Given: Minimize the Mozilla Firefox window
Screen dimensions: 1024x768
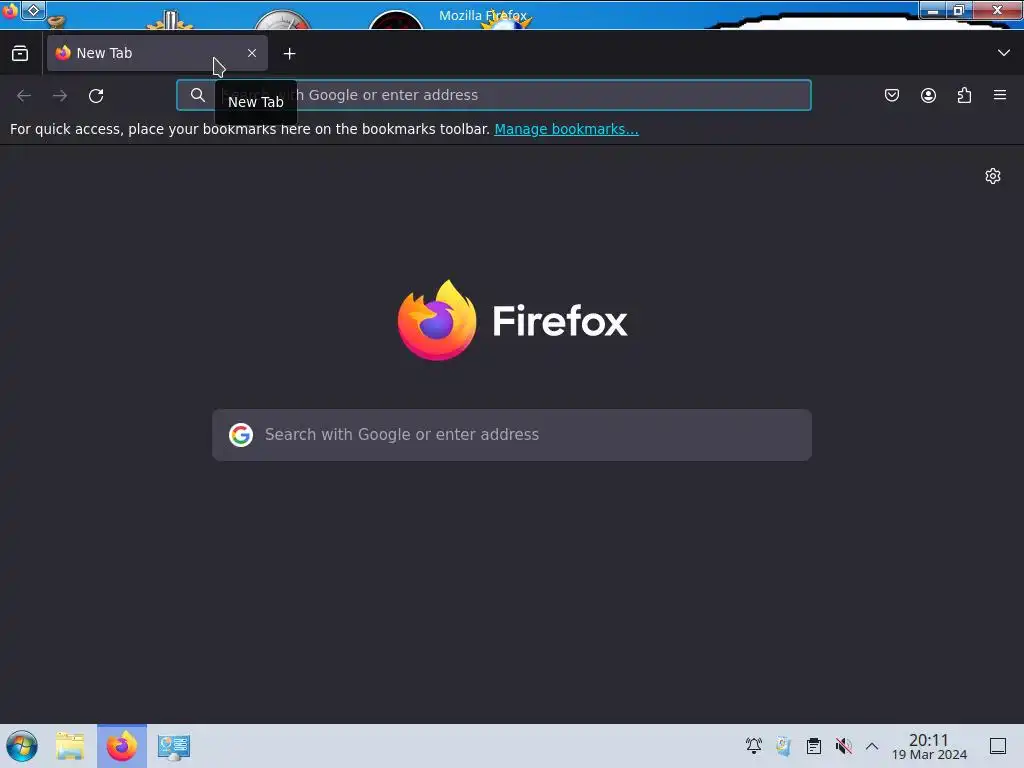Looking at the screenshot, I should pyautogui.click(x=933, y=10).
